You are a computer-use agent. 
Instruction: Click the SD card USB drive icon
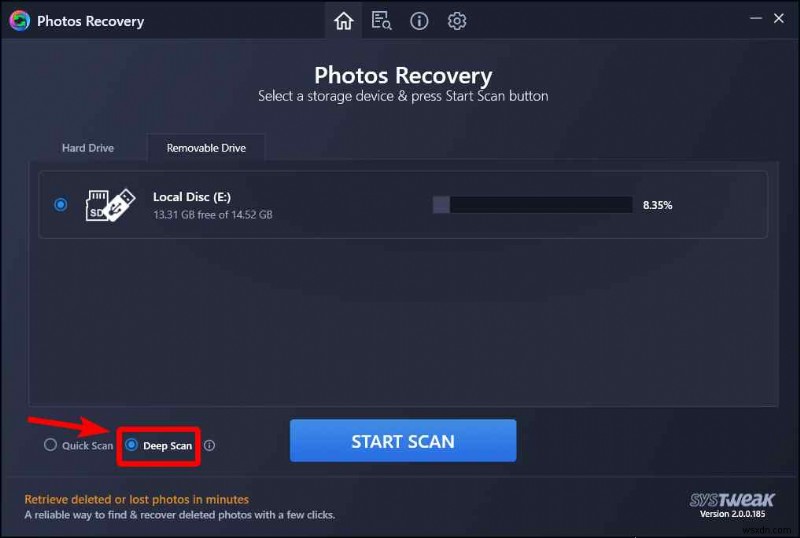[110, 205]
